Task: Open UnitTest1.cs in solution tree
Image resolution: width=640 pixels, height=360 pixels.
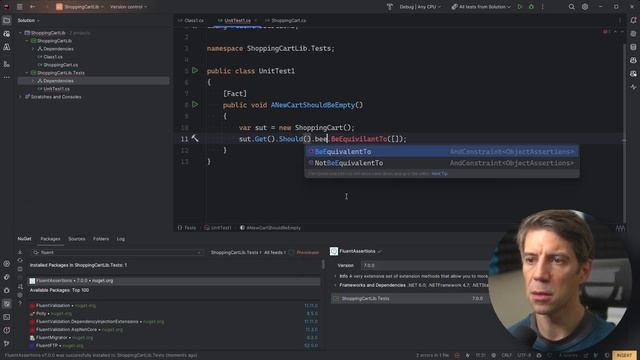Action: 53,89
